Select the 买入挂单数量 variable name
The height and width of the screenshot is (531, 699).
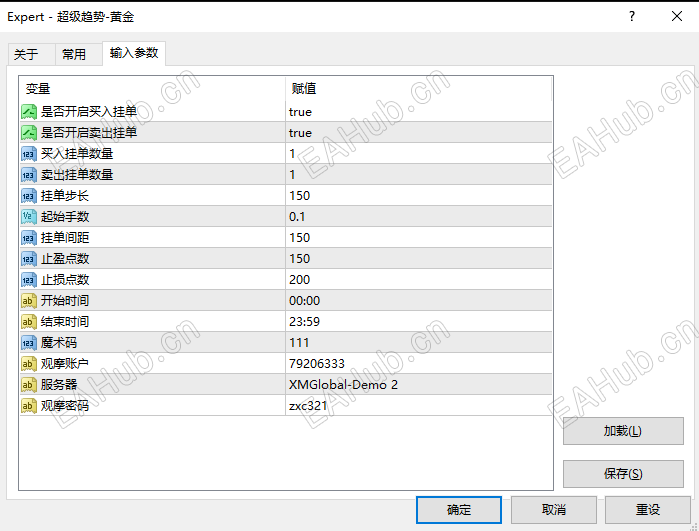[77, 154]
